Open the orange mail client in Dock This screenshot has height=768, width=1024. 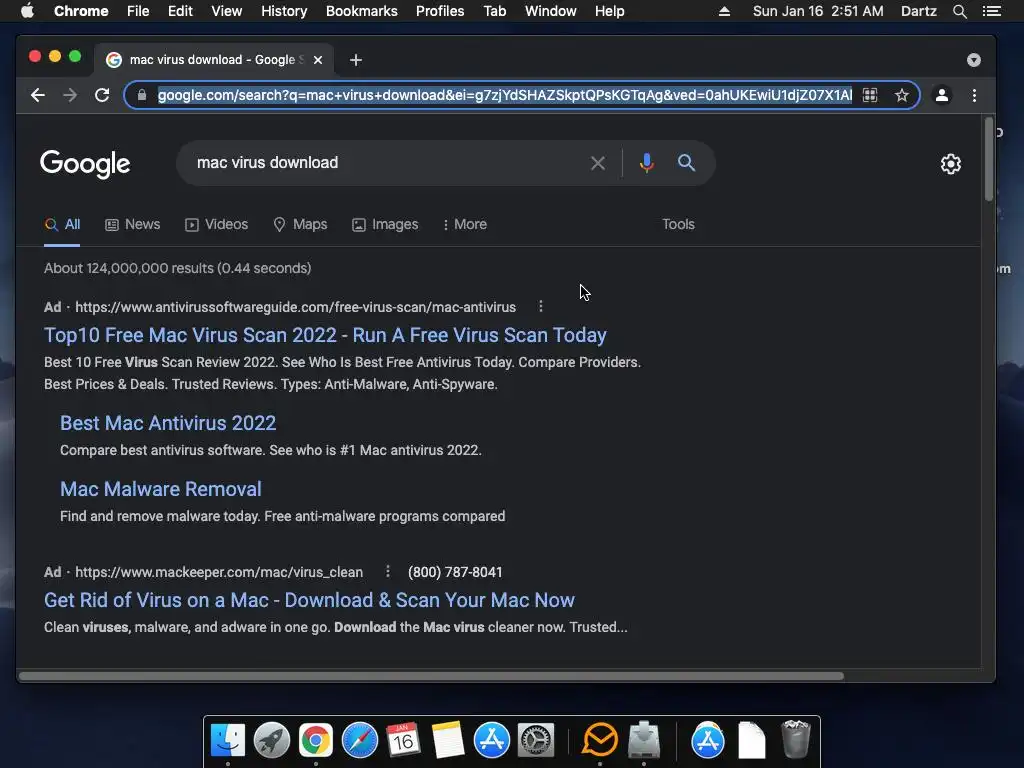[x=600, y=740]
